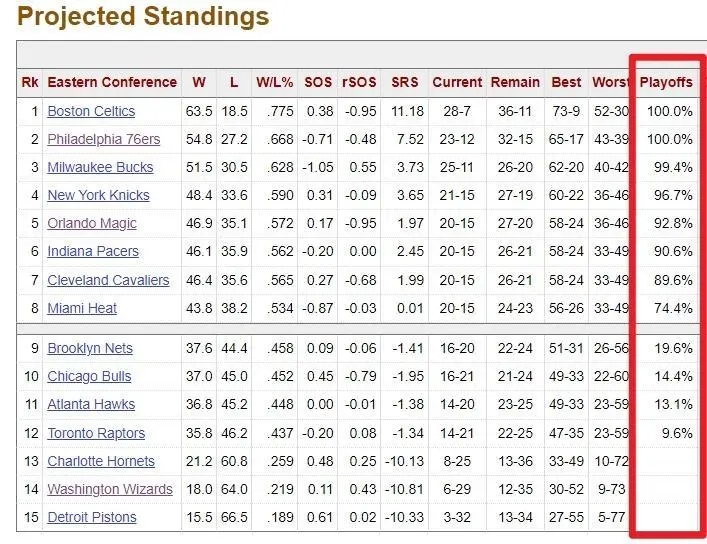Open the Miami Heat team page
The height and width of the screenshot is (544, 707).
pos(82,308)
